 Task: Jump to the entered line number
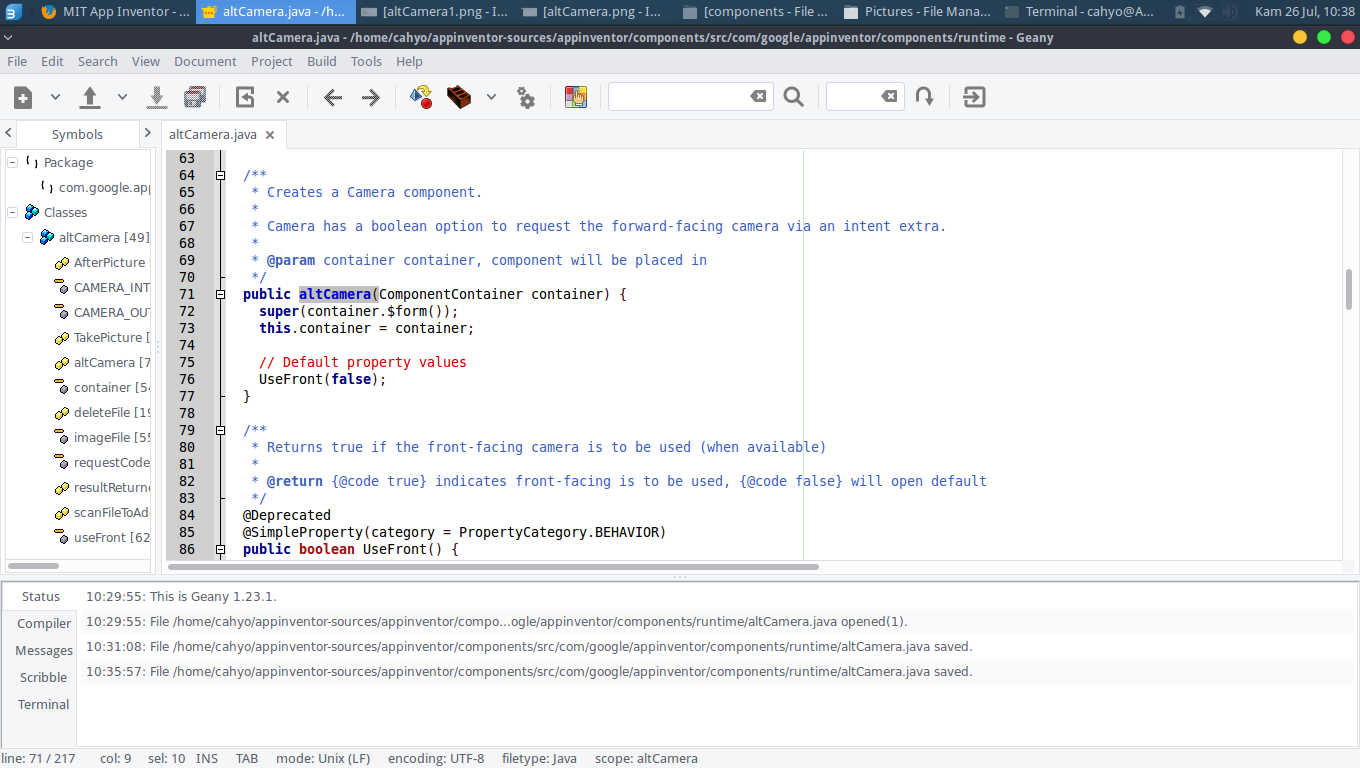point(925,97)
